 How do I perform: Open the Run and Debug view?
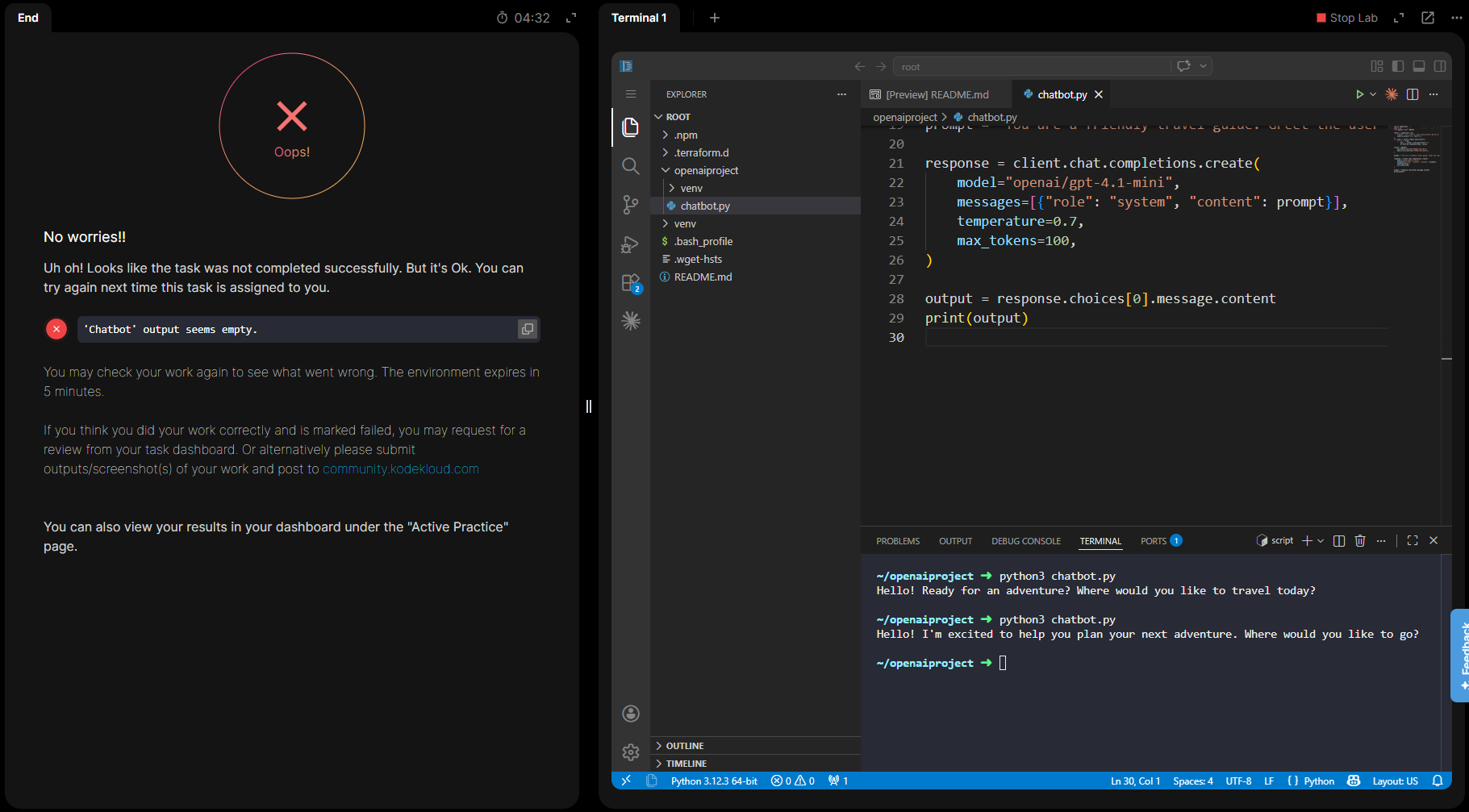[631, 244]
